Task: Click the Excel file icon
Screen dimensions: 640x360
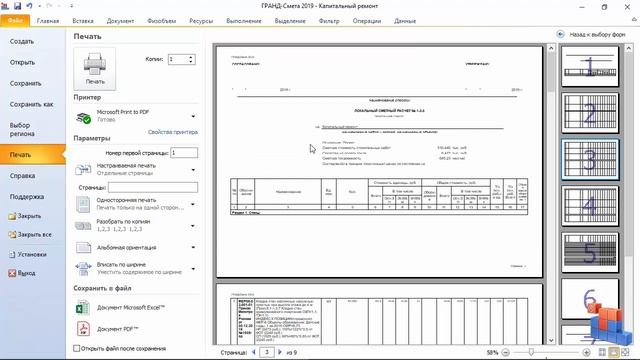Action: (83, 308)
